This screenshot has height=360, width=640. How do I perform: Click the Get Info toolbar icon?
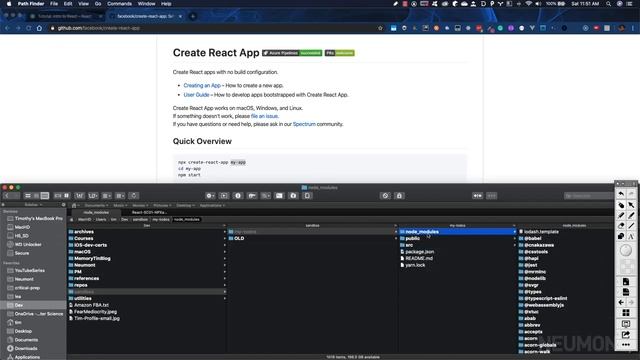pos(238,196)
